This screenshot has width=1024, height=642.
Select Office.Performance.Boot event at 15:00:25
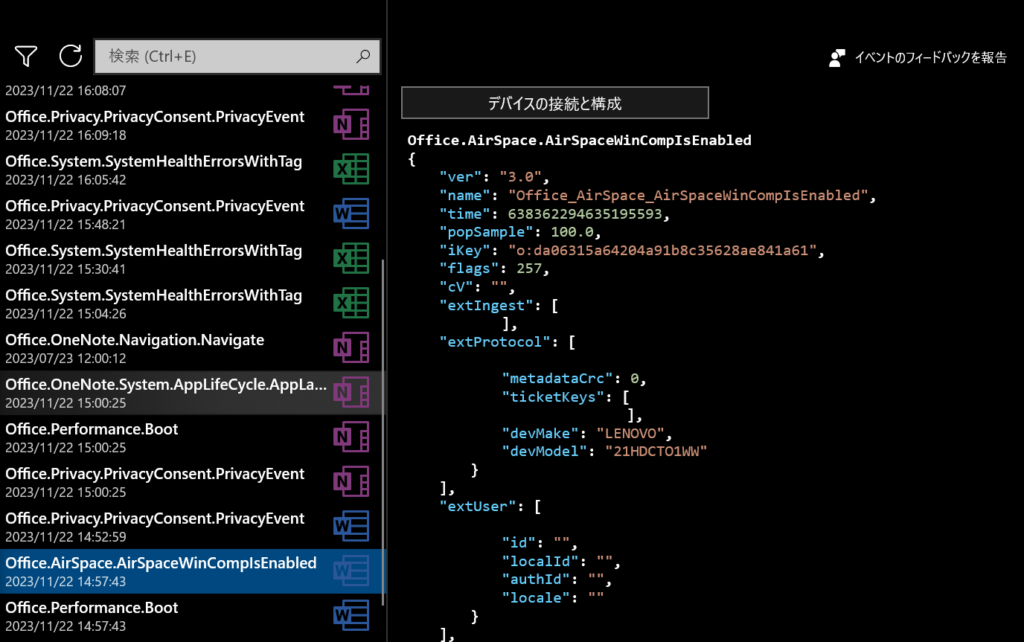coord(191,437)
